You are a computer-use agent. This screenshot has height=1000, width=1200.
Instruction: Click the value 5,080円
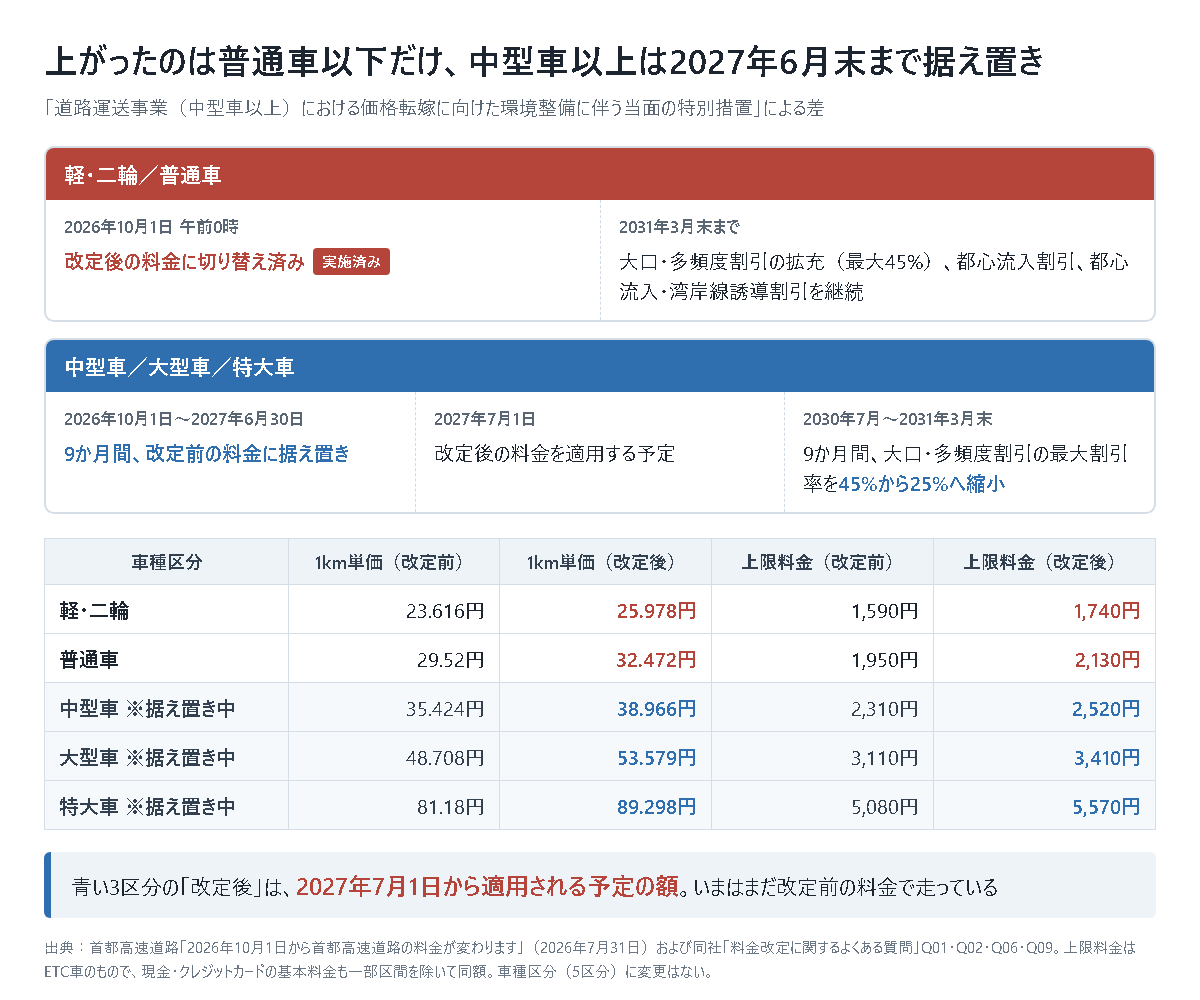pos(885,806)
